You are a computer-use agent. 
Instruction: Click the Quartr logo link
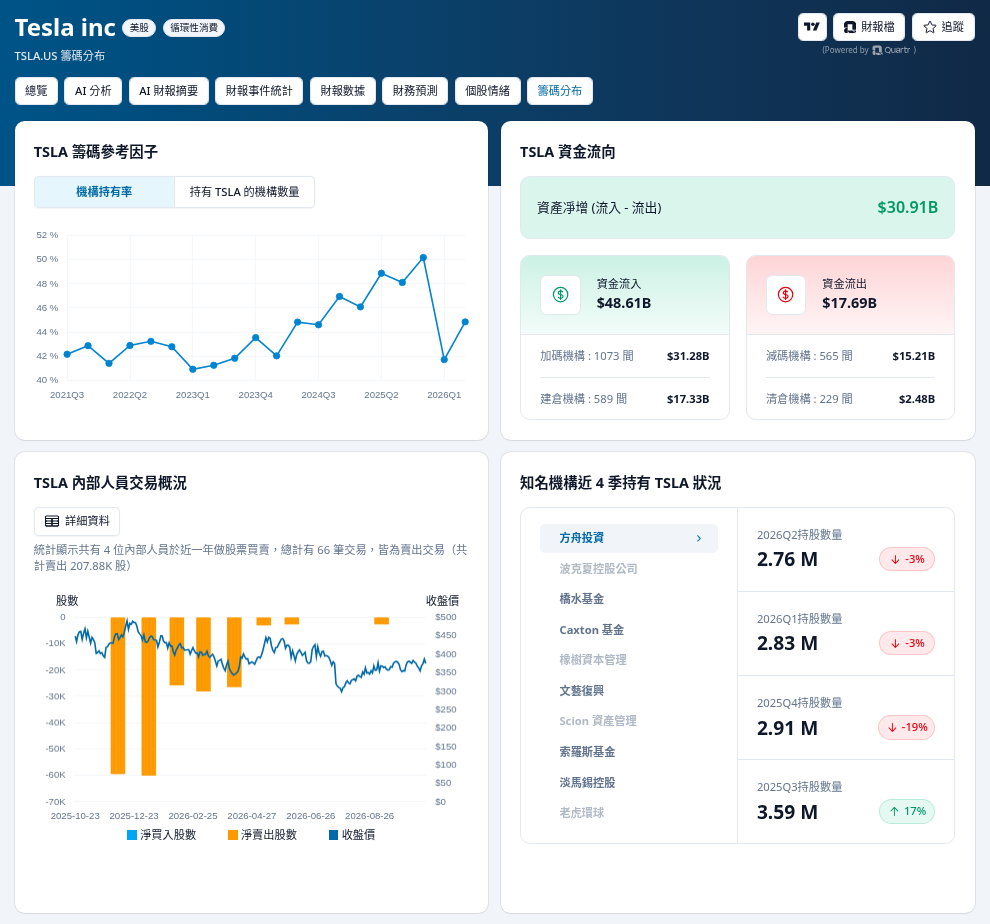point(892,50)
